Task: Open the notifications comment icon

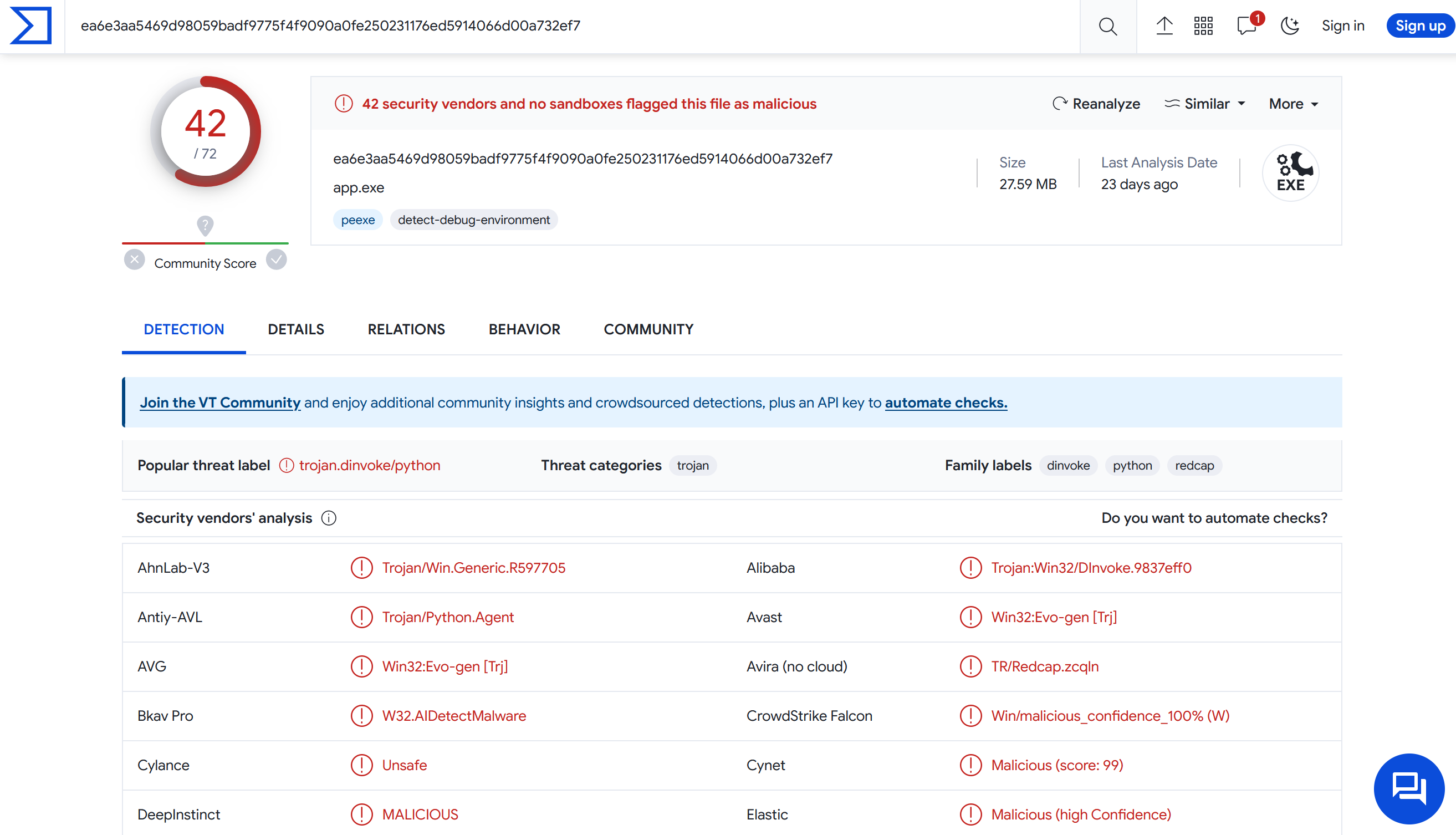Action: [1248, 26]
